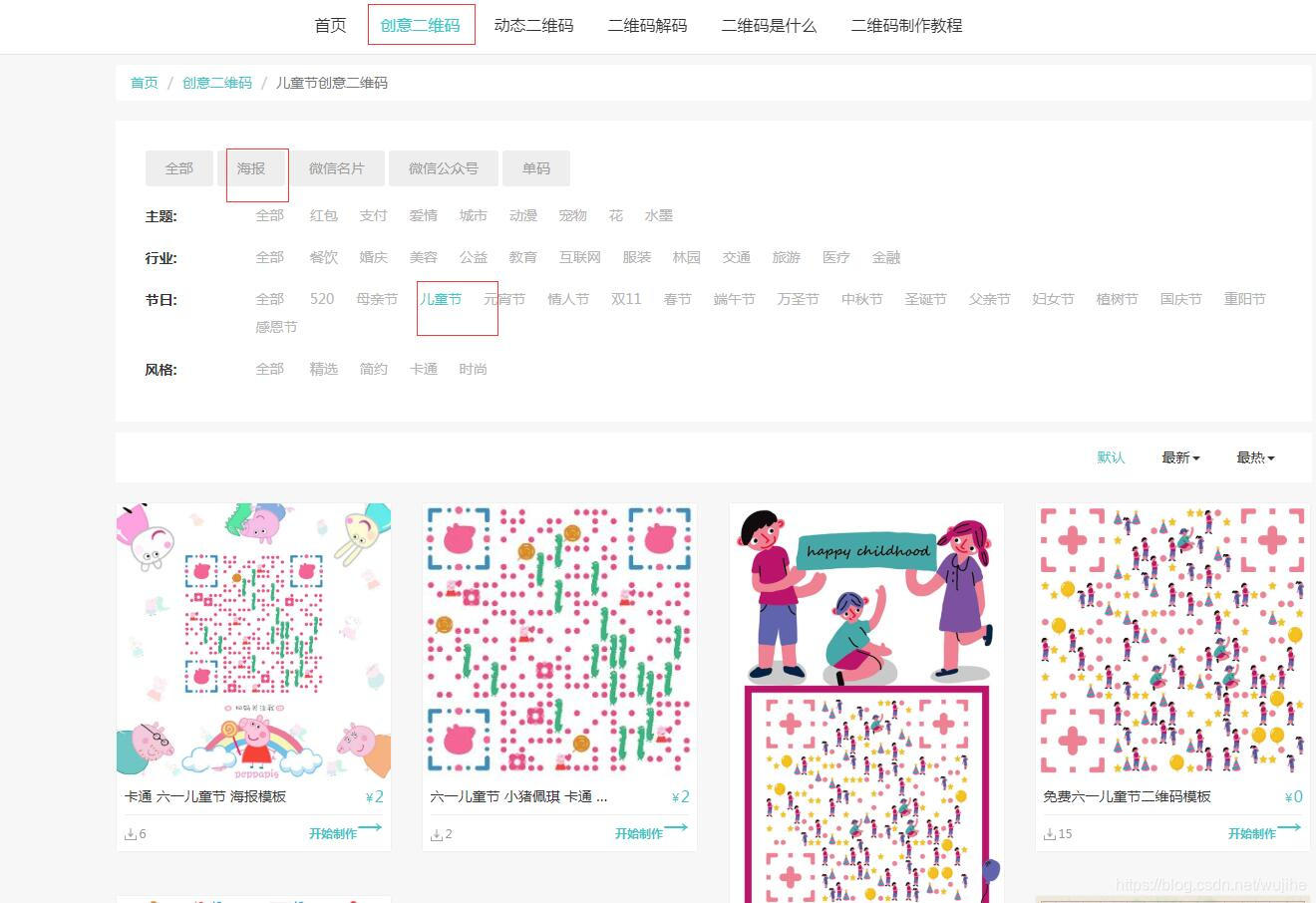The width and height of the screenshot is (1316, 903).
Task: Filter holiday by 端午节
Action: (x=735, y=299)
